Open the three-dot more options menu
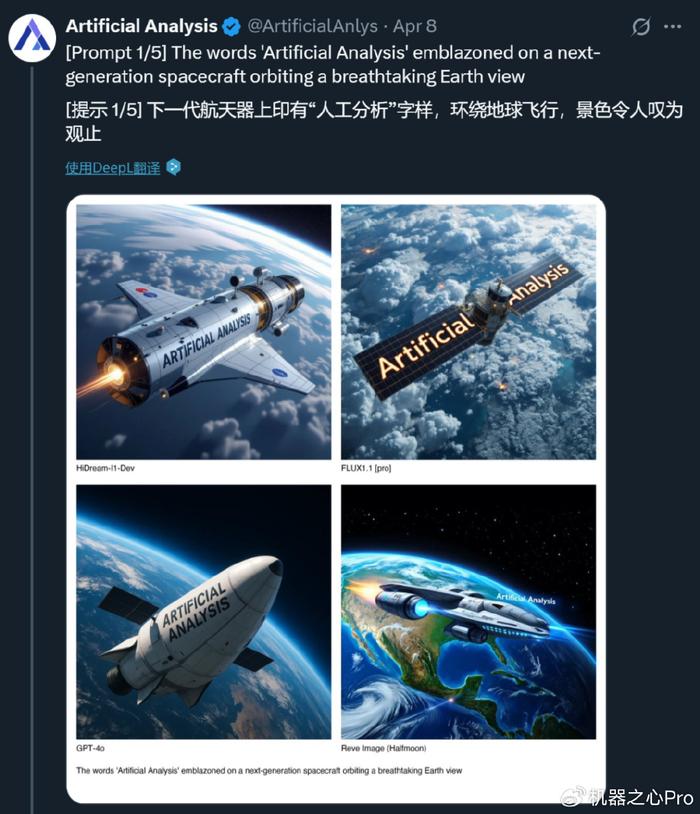 pyautogui.click(x=672, y=26)
